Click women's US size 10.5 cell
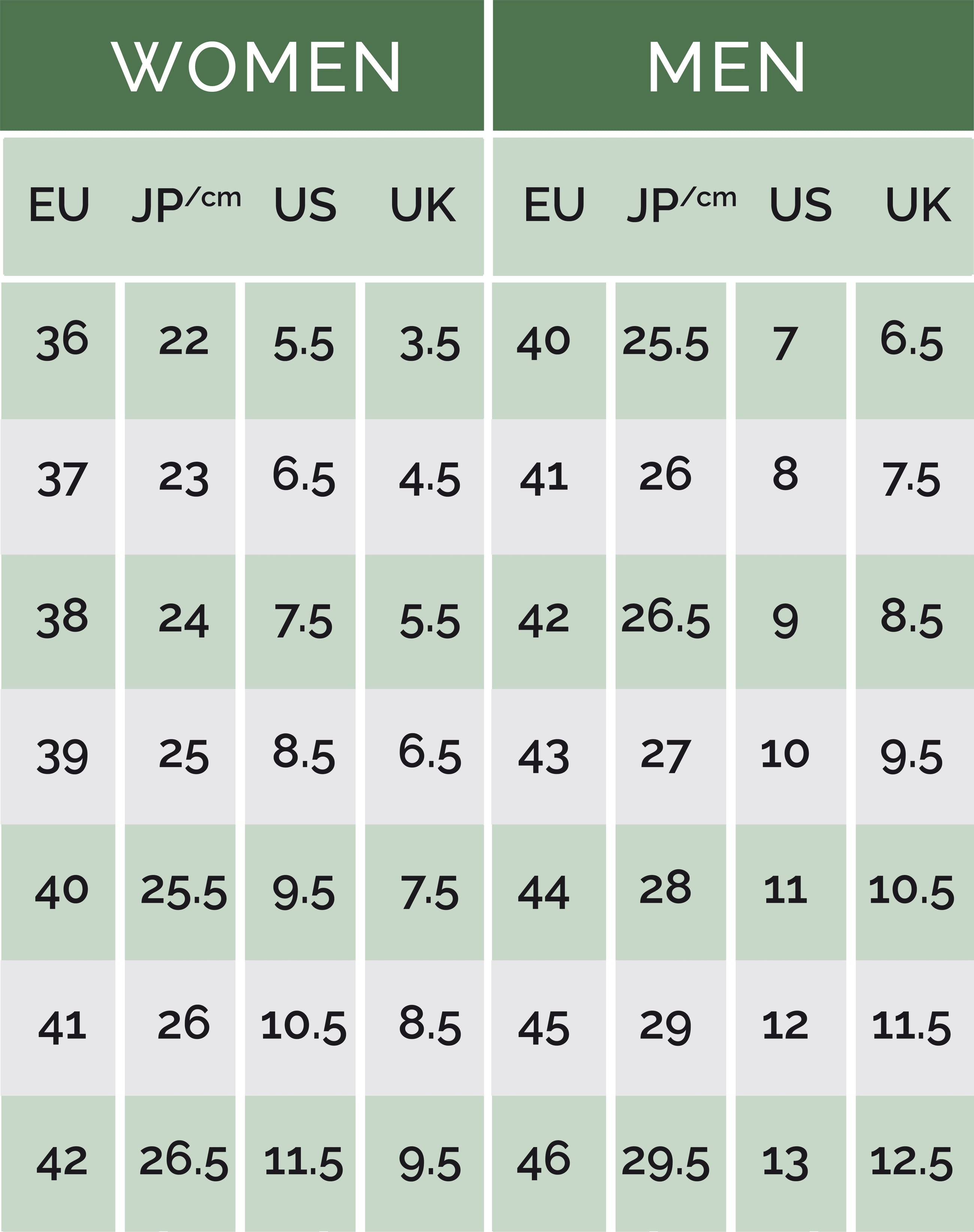The image size is (974, 1232). (x=303, y=1027)
